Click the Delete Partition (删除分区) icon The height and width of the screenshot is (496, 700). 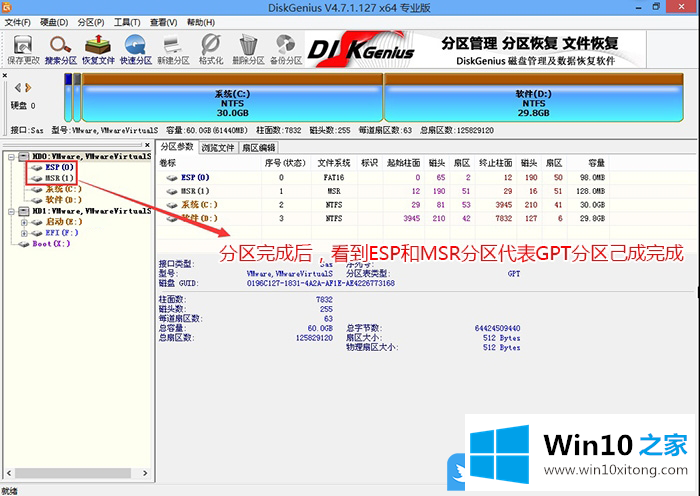click(248, 49)
